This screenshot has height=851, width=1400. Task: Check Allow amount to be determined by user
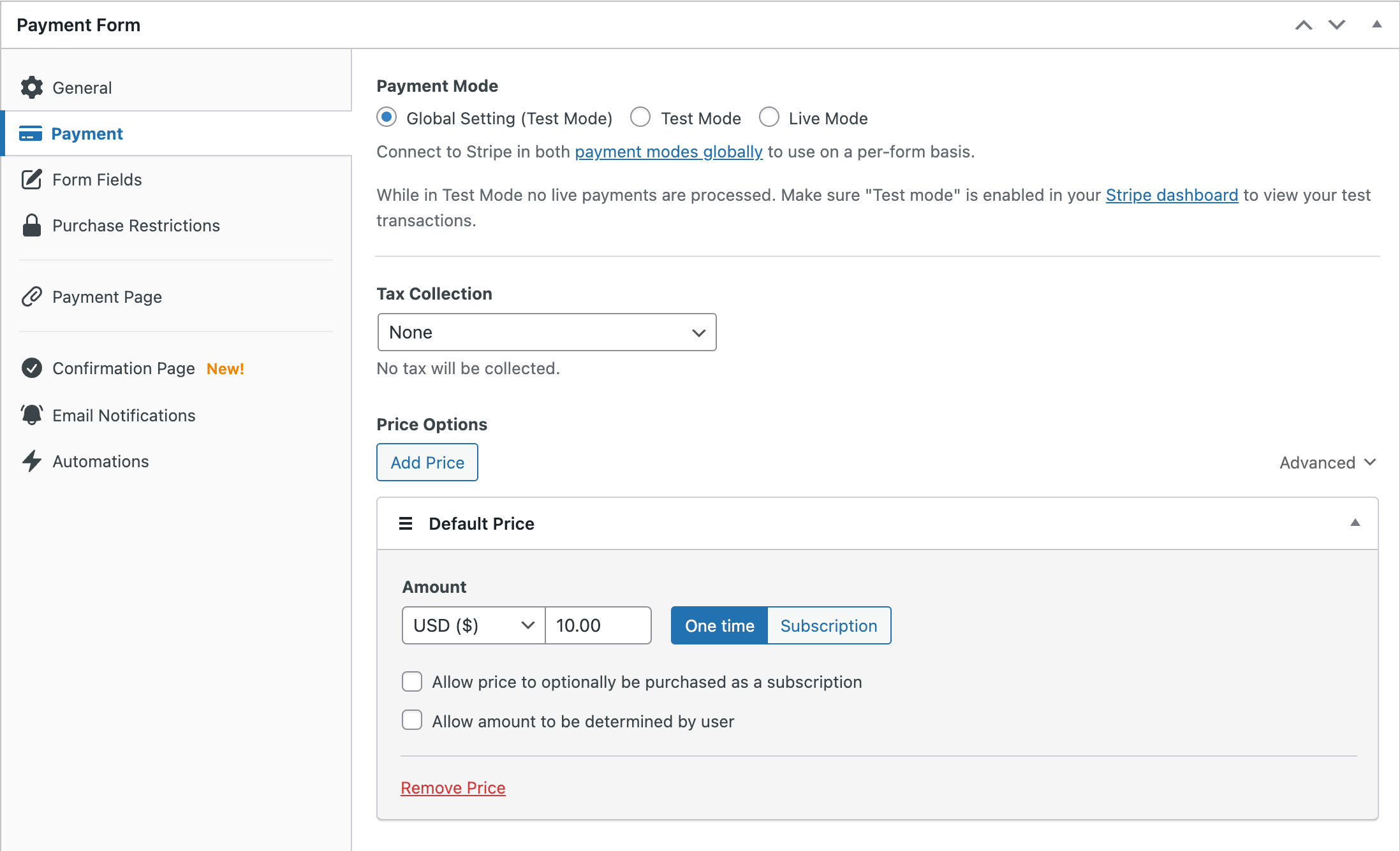412,721
